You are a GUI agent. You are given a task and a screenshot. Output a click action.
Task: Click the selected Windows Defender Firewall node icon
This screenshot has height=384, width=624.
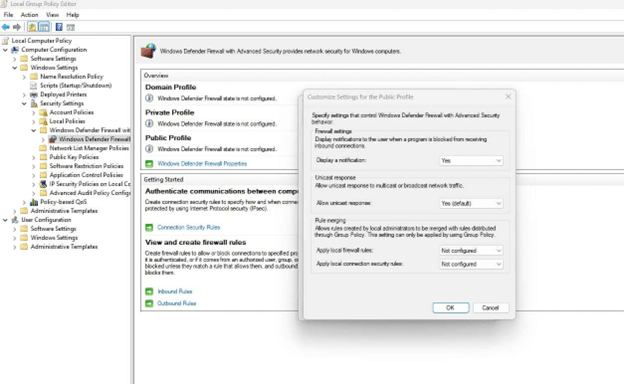(53, 139)
